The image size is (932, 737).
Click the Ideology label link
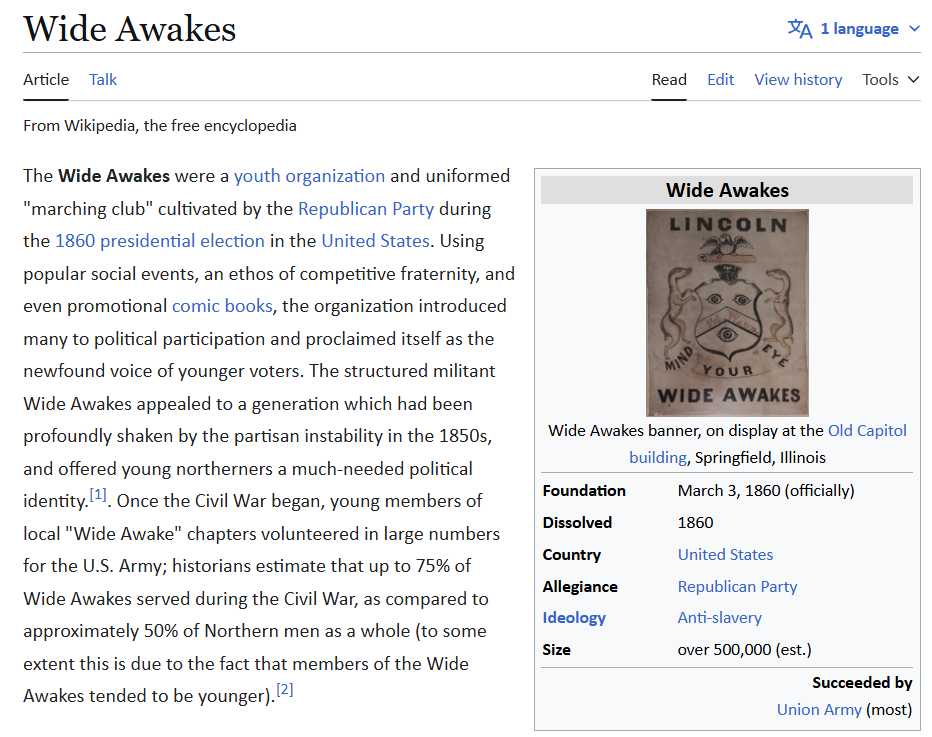(574, 618)
